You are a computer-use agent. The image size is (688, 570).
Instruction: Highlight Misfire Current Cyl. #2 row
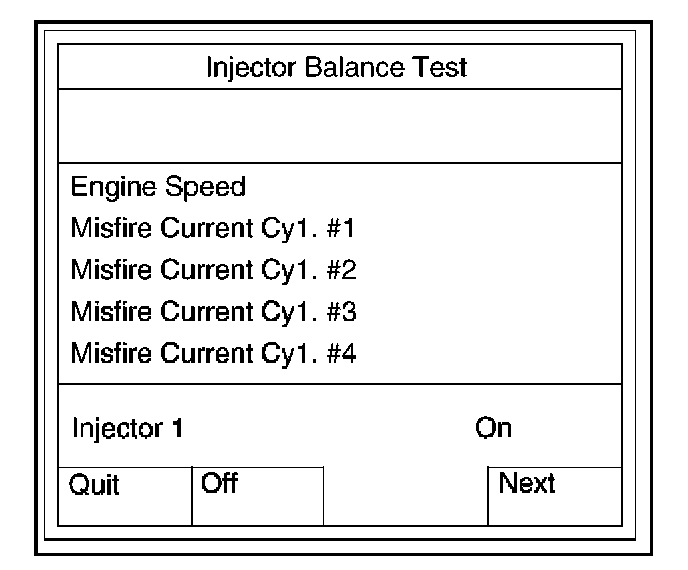click(x=214, y=271)
